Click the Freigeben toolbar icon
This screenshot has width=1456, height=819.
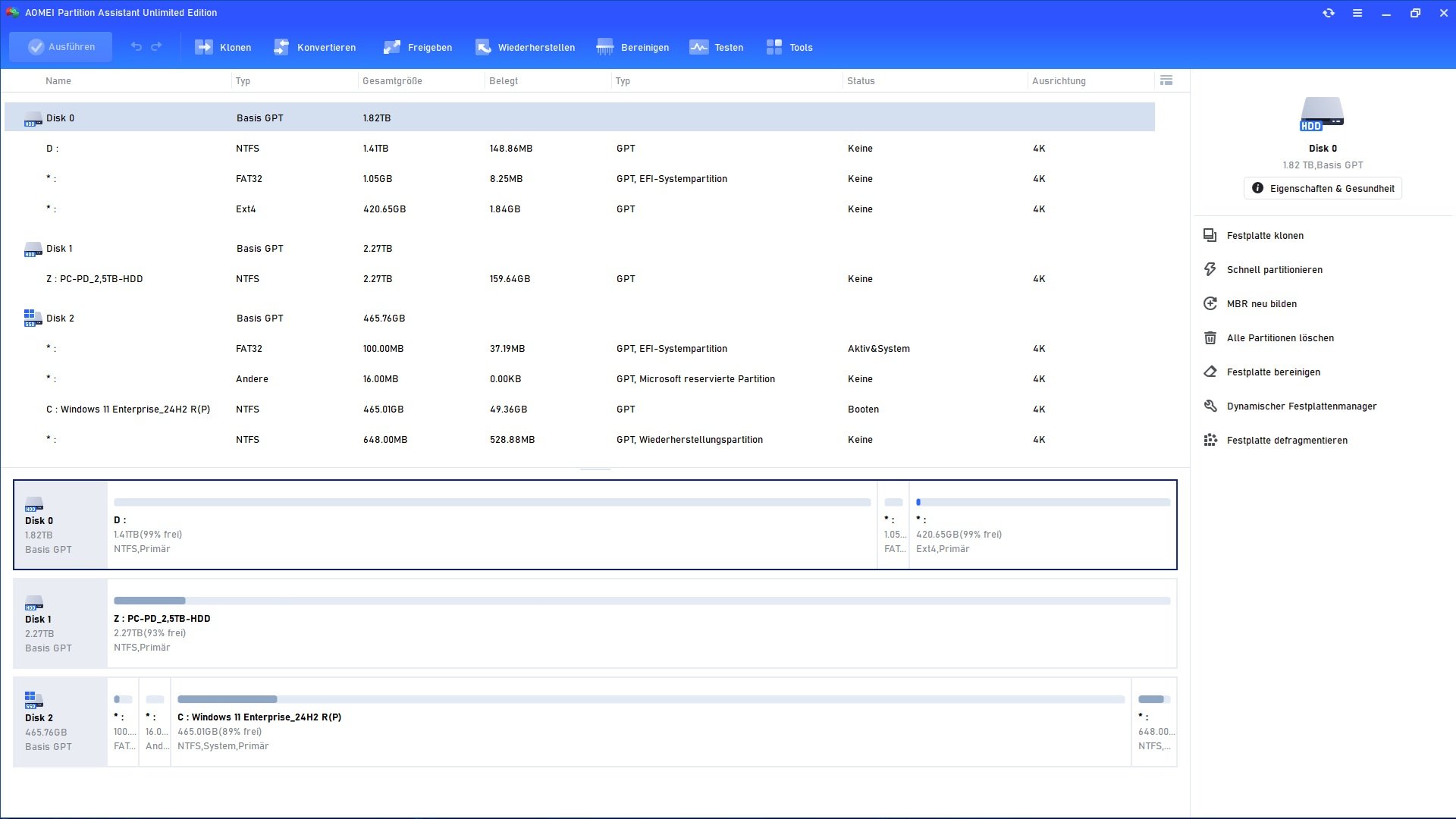[x=391, y=47]
